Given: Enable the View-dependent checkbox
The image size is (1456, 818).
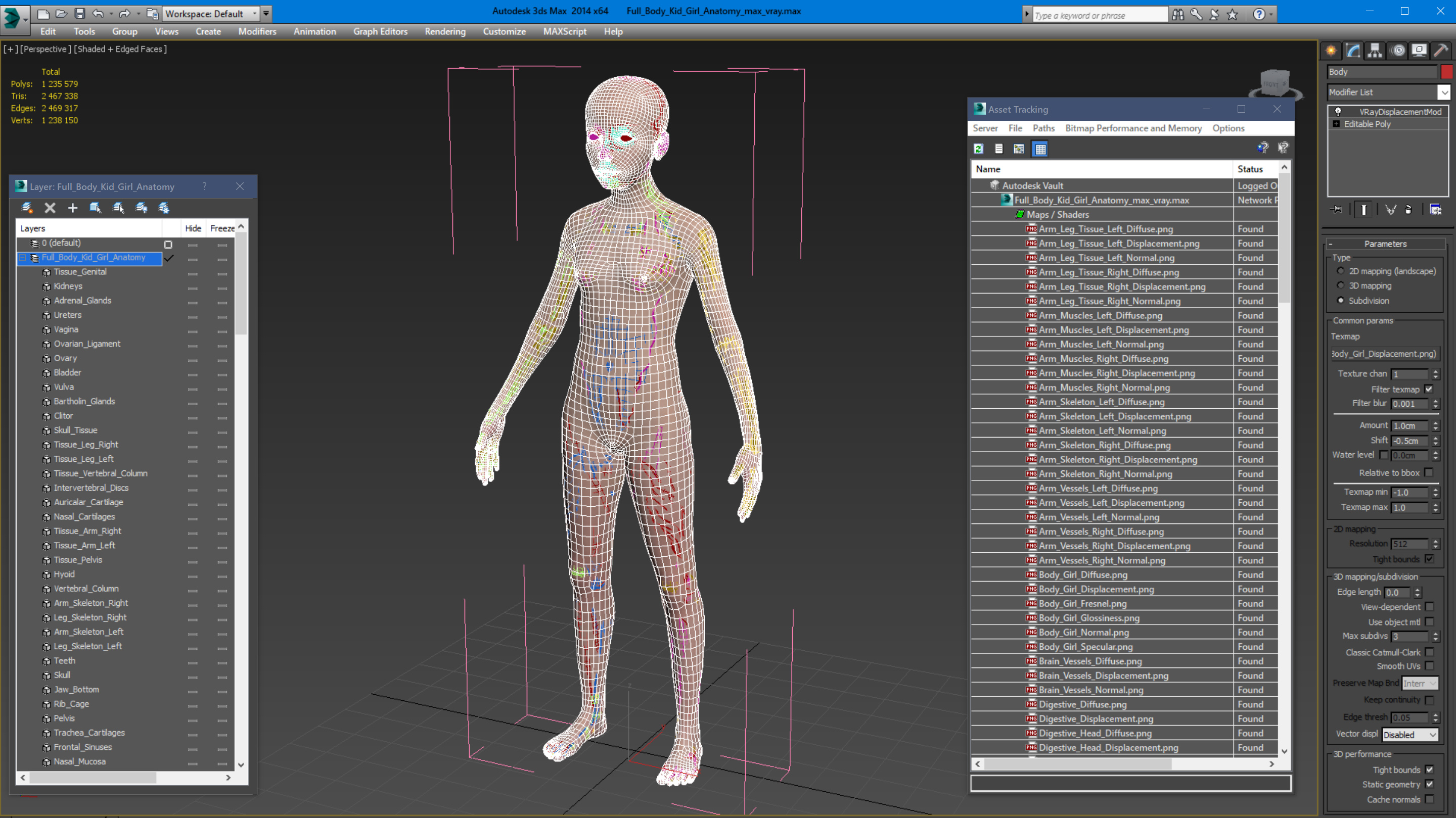Looking at the screenshot, I should [x=1429, y=606].
